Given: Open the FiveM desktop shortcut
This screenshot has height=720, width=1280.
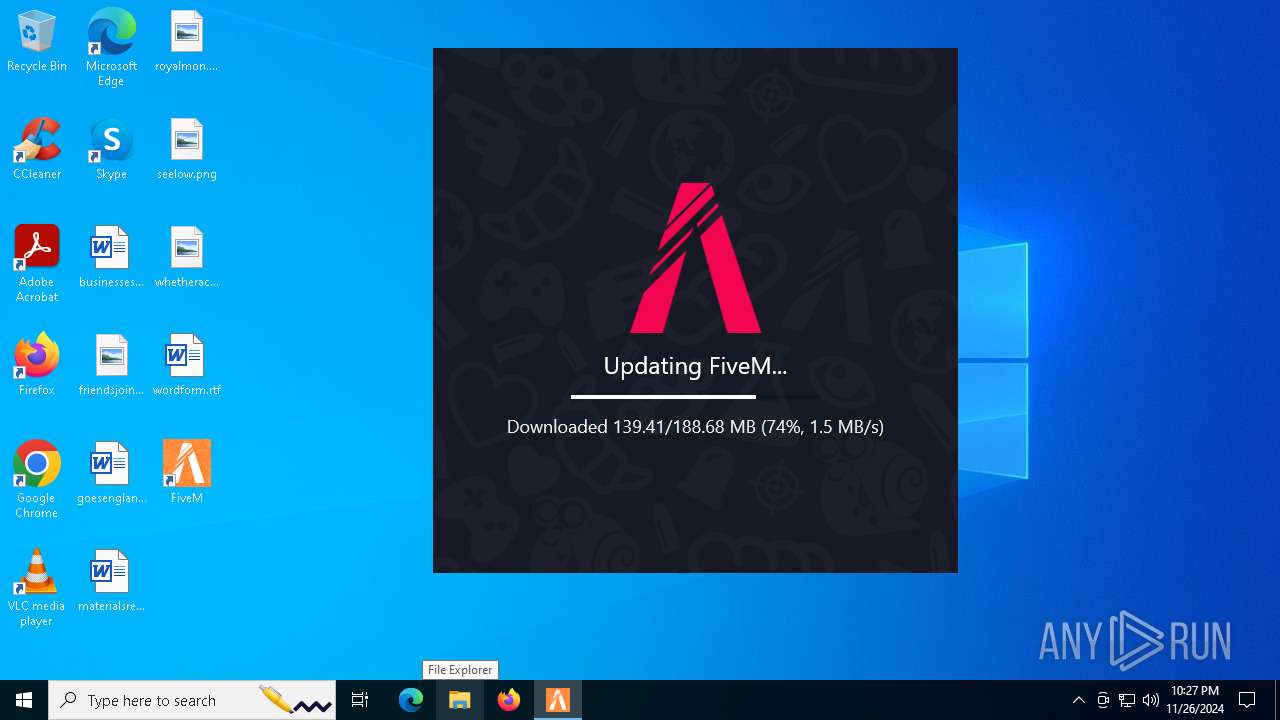Looking at the screenshot, I should (x=186, y=474).
